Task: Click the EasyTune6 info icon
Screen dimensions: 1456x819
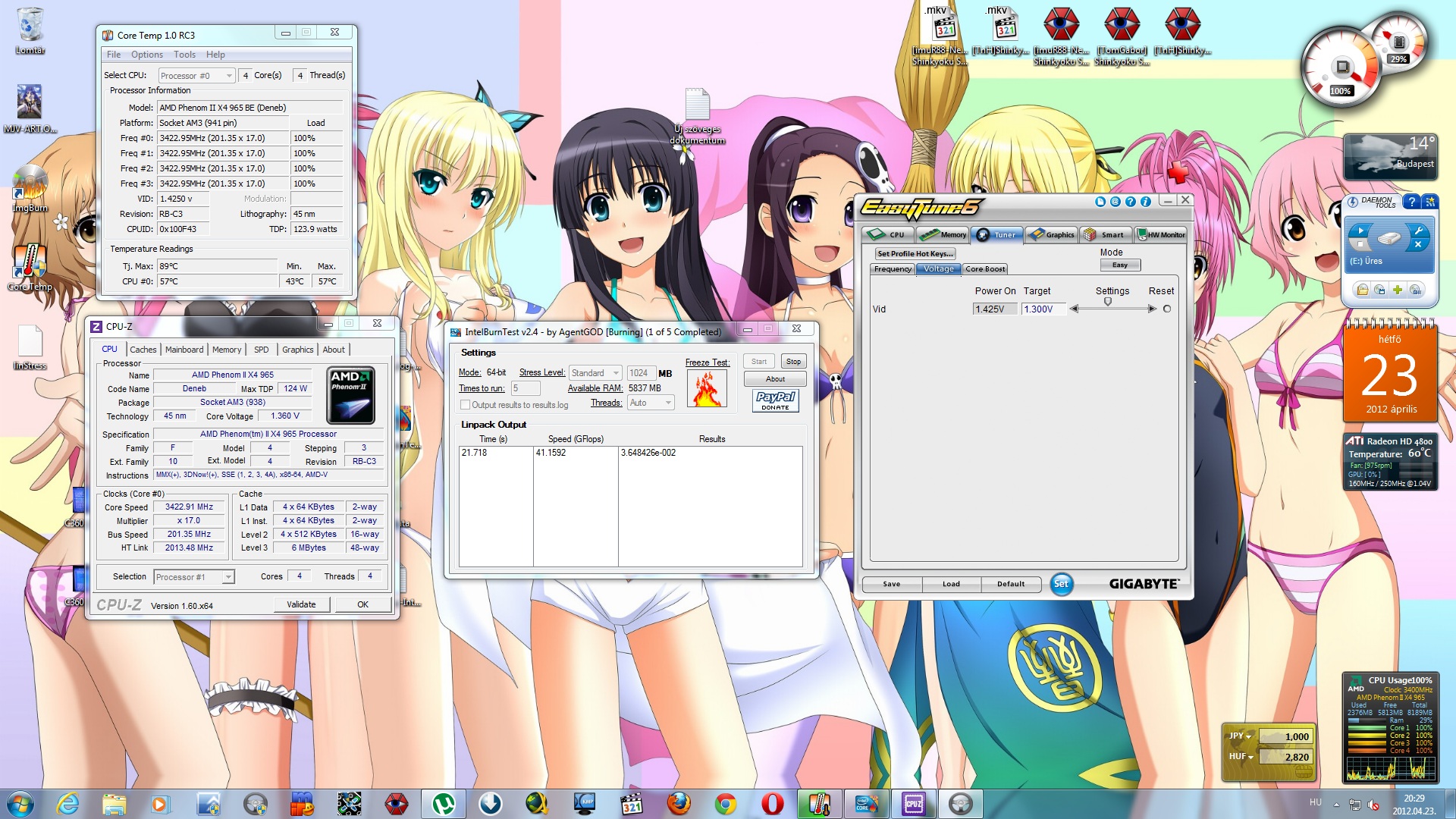Action: [x=1146, y=202]
